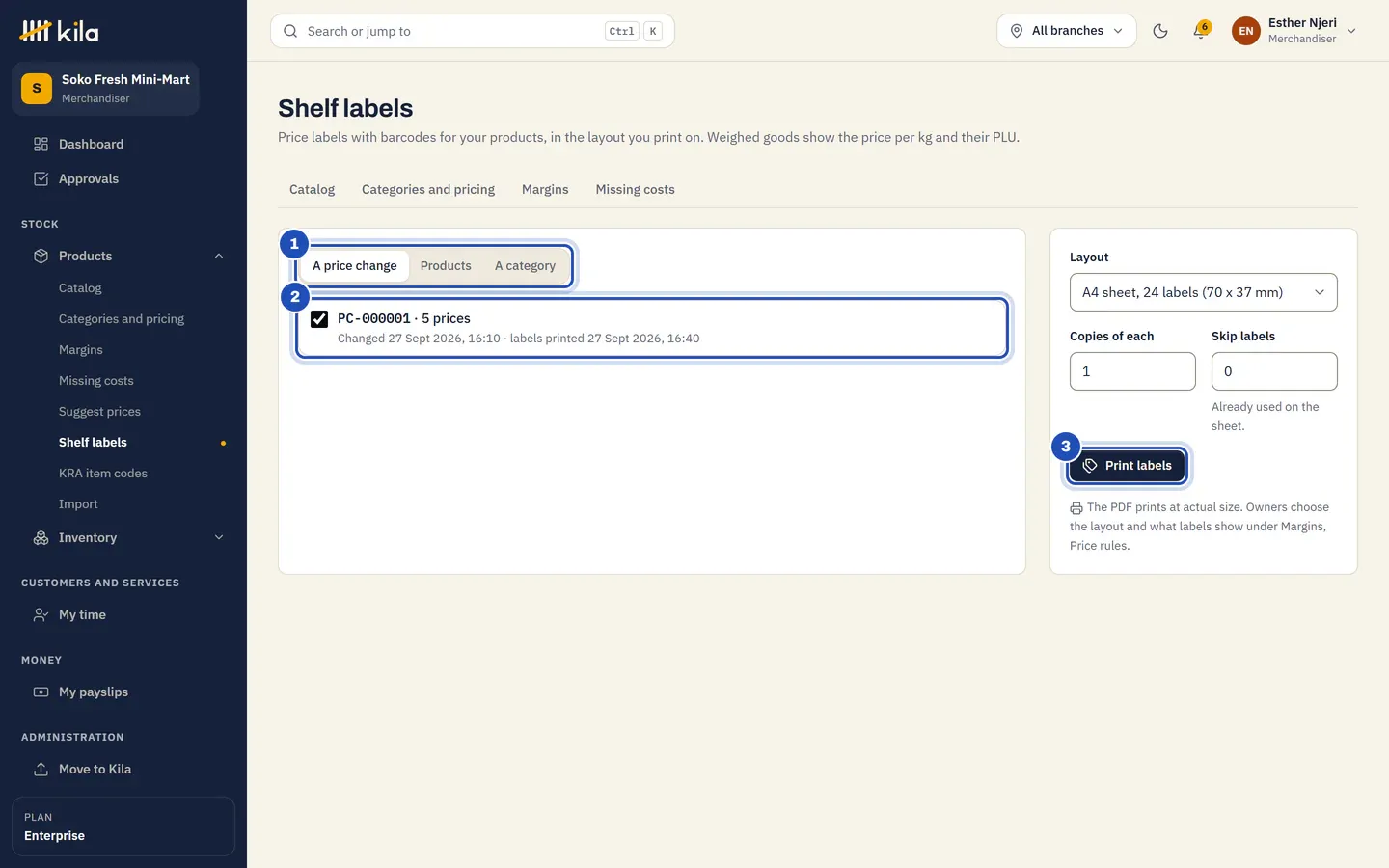The width and height of the screenshot is (1389, 868).
Task: Select the A price change segment
Action: click(x=355, y=266)
